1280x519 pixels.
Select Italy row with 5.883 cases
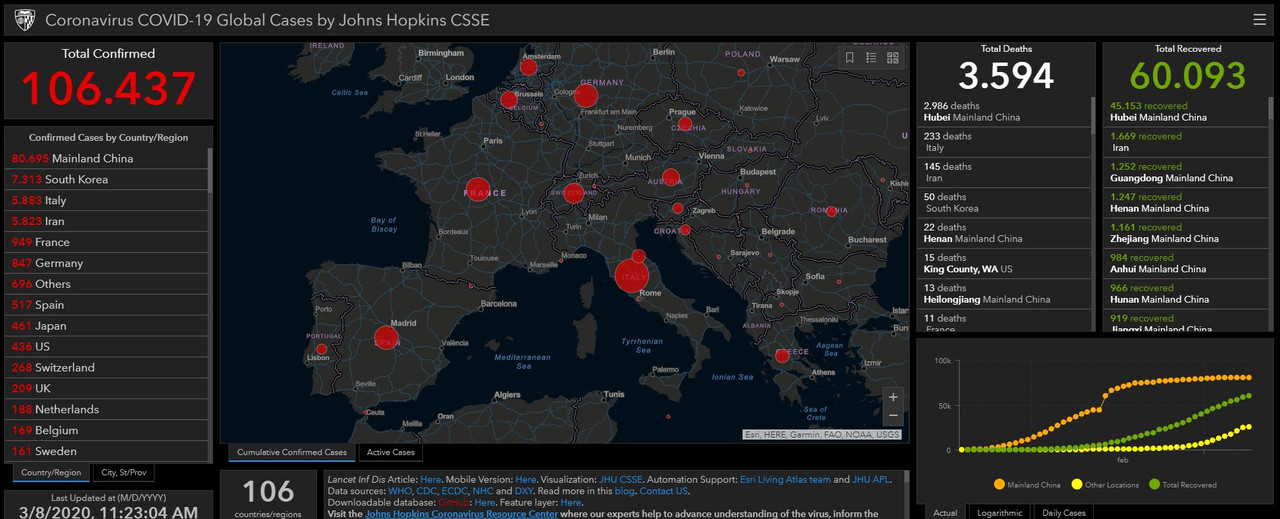click(x=108, y=200)
